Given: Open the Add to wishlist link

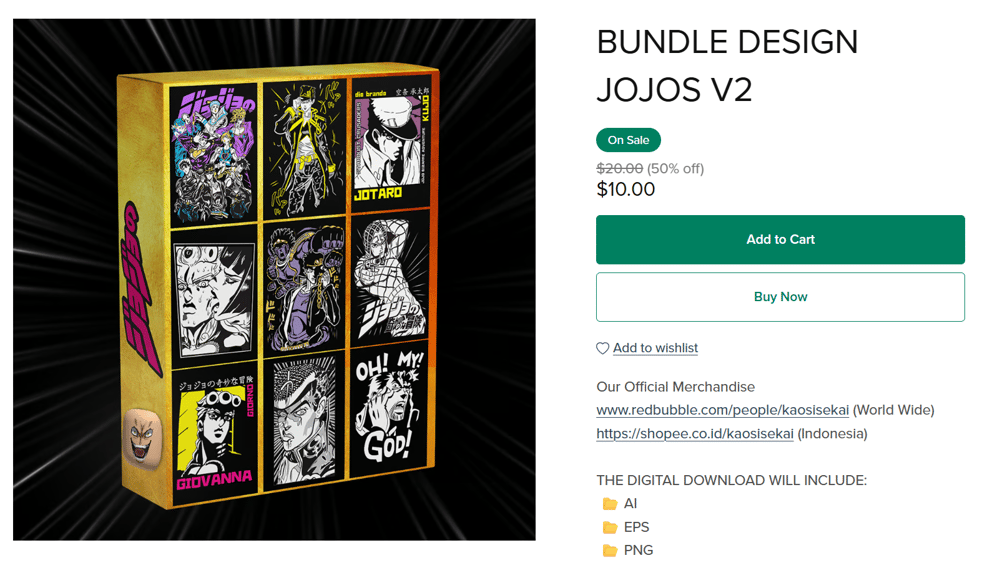Looking at the screenshot, I should coord(655,348).
